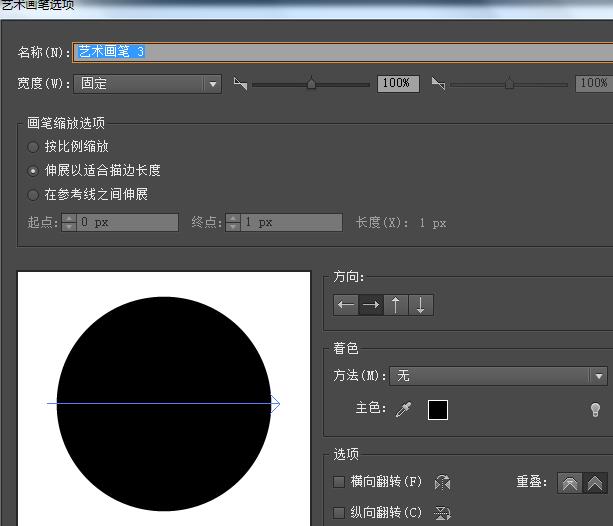Enable 纵向翻转 checkbox
The width and height of the screenshot is (613, 526).
(339, 512)
